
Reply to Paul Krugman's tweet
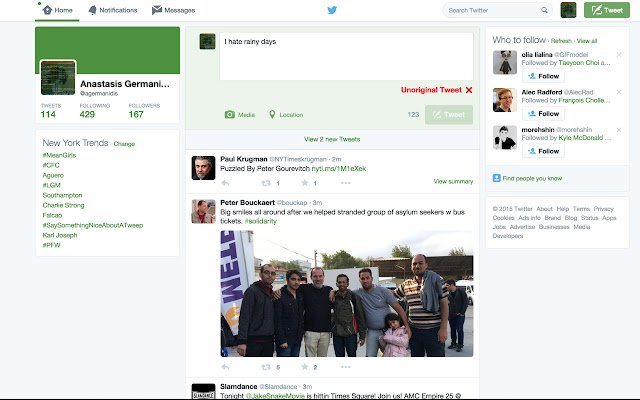tap(225, 183)
